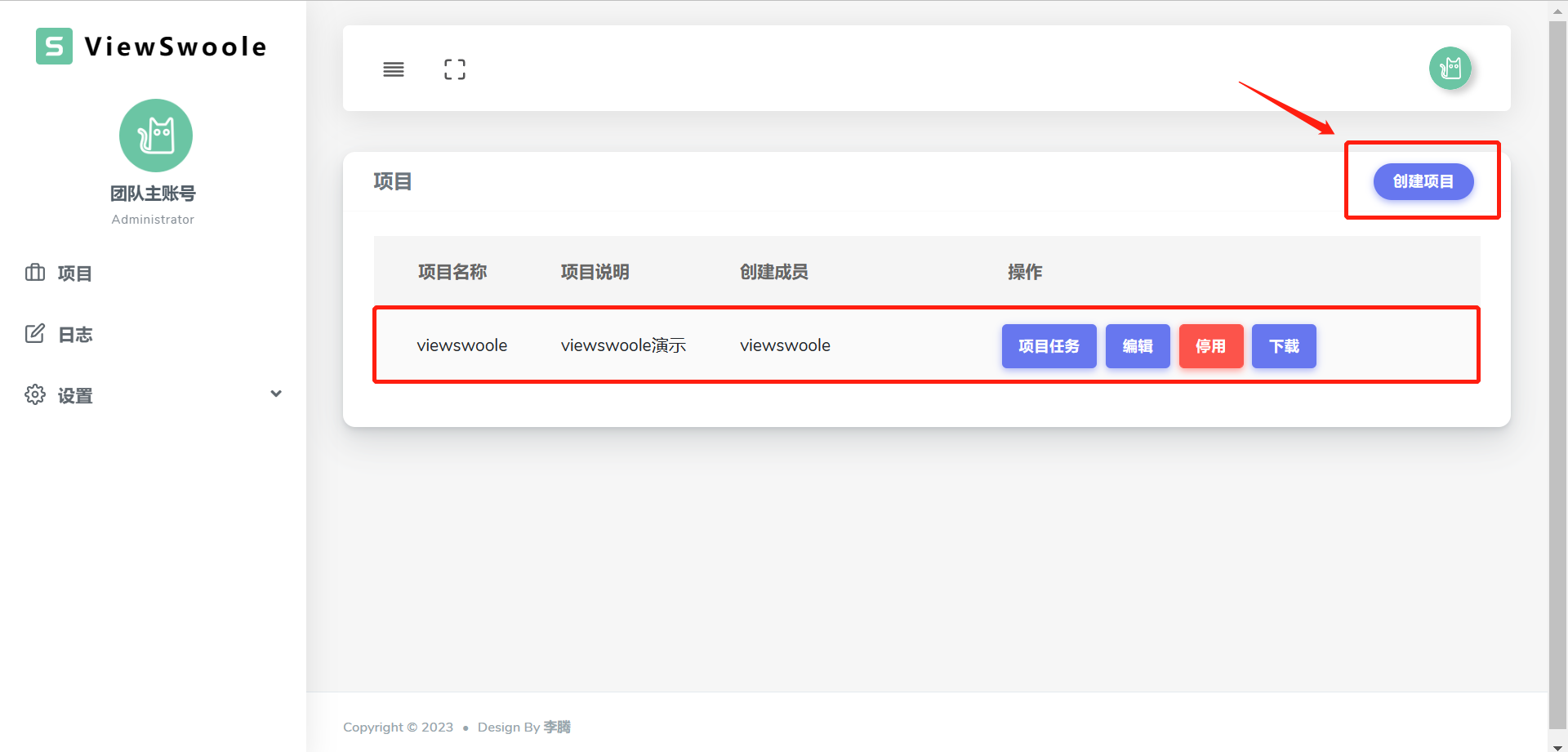Click the Copyright © 2023 footer text

point(399,727)
